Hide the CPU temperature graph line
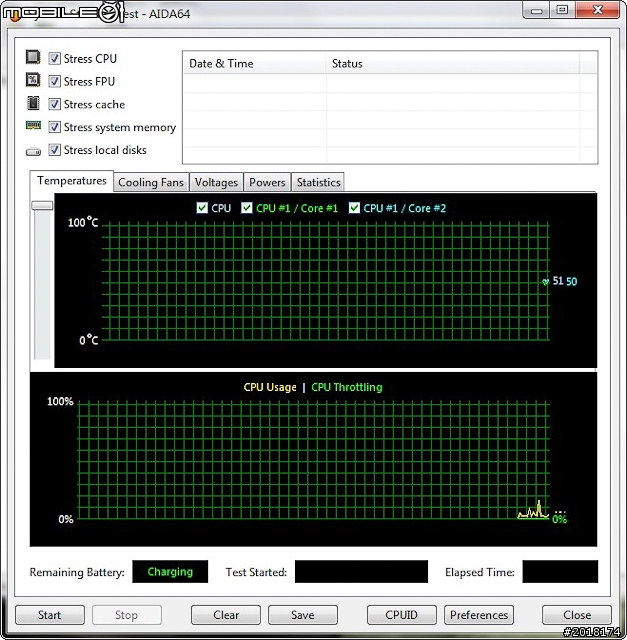The width and height of the screenshot is (627, 640). [x=202, y=208]
